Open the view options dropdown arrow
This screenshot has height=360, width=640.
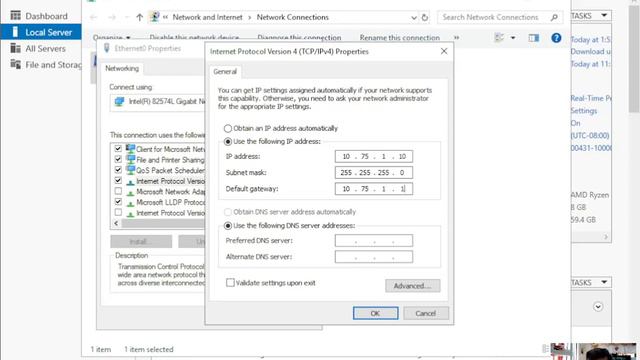click(x=513, y=38)
